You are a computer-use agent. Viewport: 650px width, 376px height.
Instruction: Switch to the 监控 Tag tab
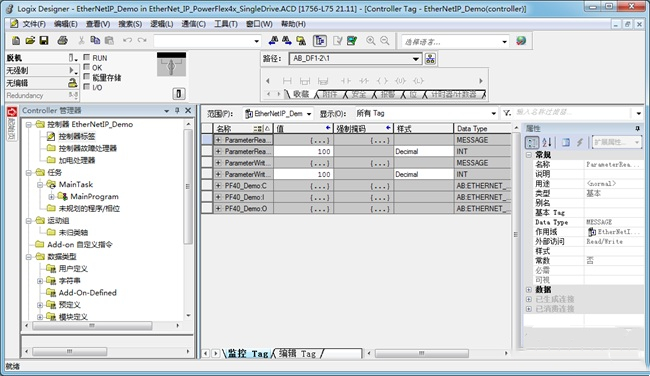[x=248, y=354]
